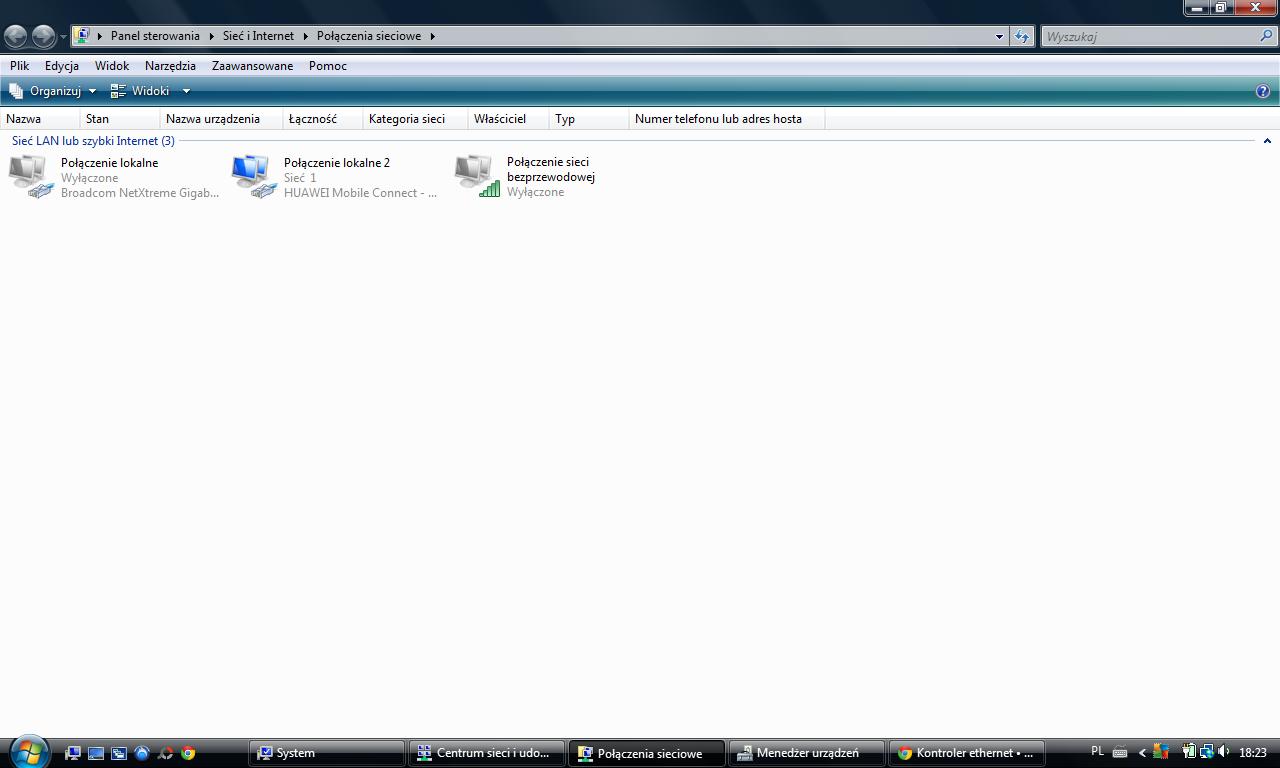The width and height of the screenshot is (1280, 768).
Task: Select the Połączenie lokalne network adapter icon
Action: pyautogui.click(x=30, y=176)
